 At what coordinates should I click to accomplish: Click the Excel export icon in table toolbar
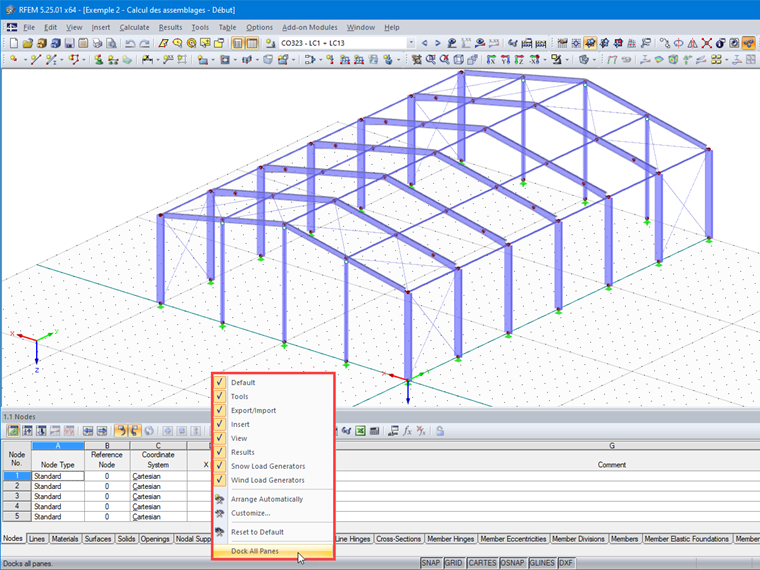[360, 431]
